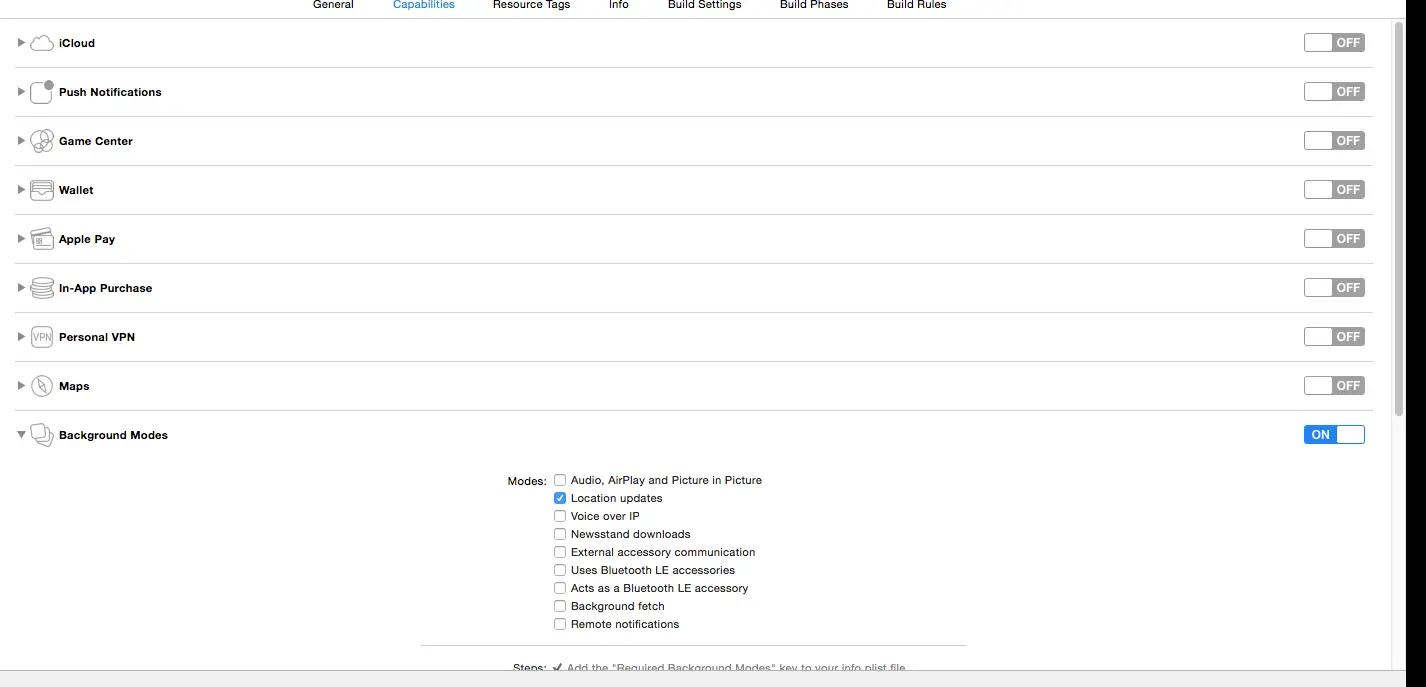Go to the Build Phases tab

(x=814, y=5)
